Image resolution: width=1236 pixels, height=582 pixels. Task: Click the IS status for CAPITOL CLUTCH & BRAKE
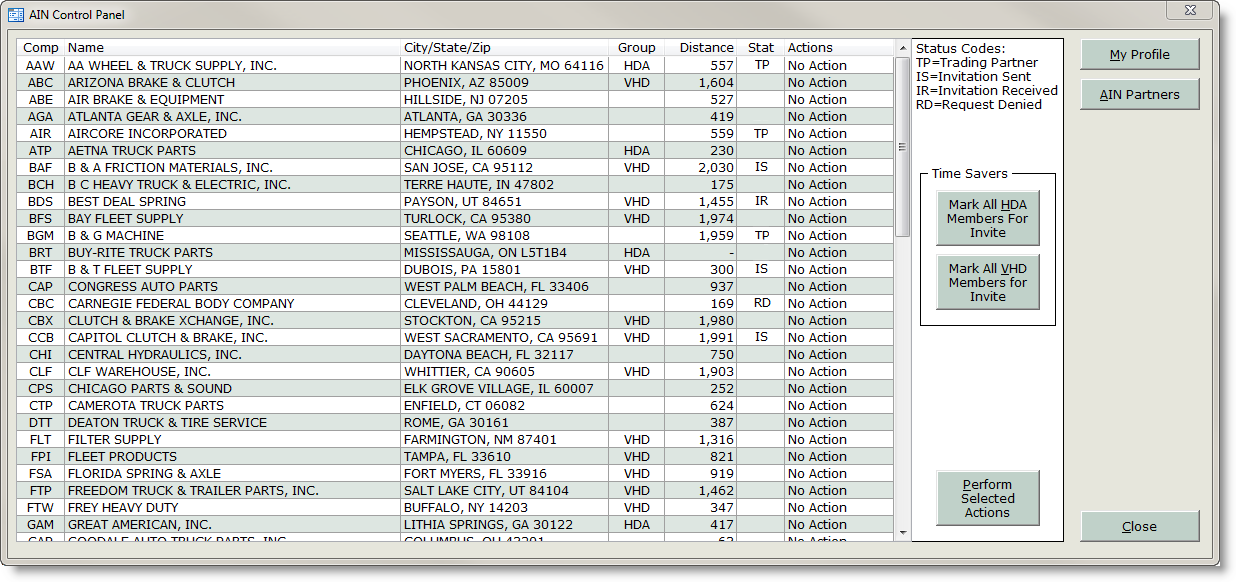click(x=761, y=337)
